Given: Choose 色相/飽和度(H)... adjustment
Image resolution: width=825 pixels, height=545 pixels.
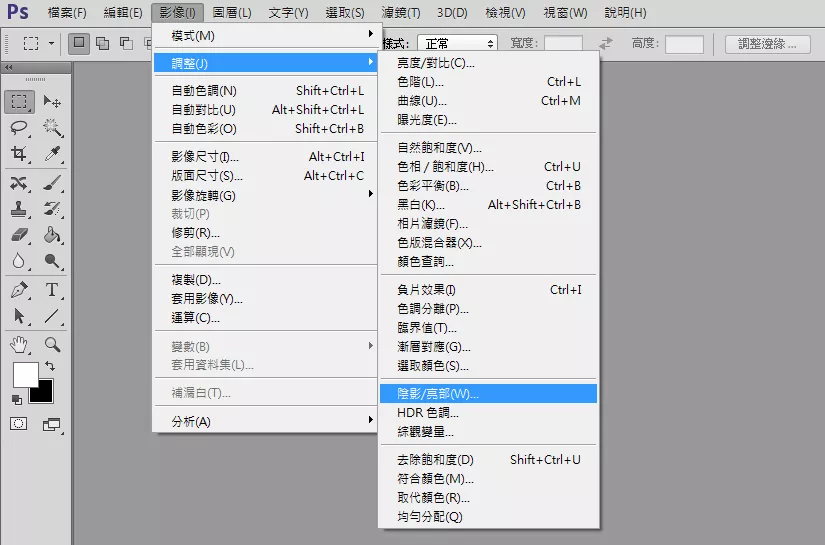Looking at the screenshot, I should coord(488,167).
